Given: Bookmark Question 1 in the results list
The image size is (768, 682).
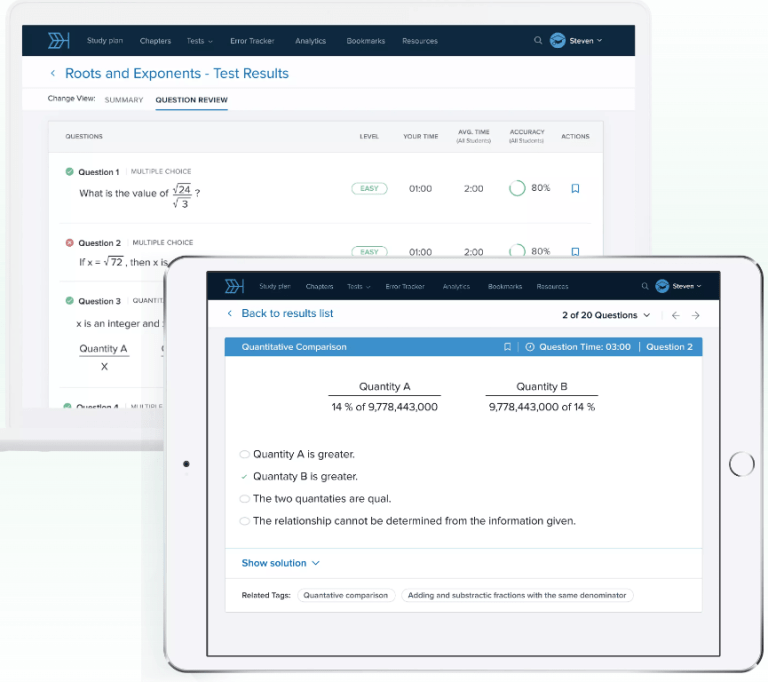Looking at the screenshot, I should (x=576, y=188).
